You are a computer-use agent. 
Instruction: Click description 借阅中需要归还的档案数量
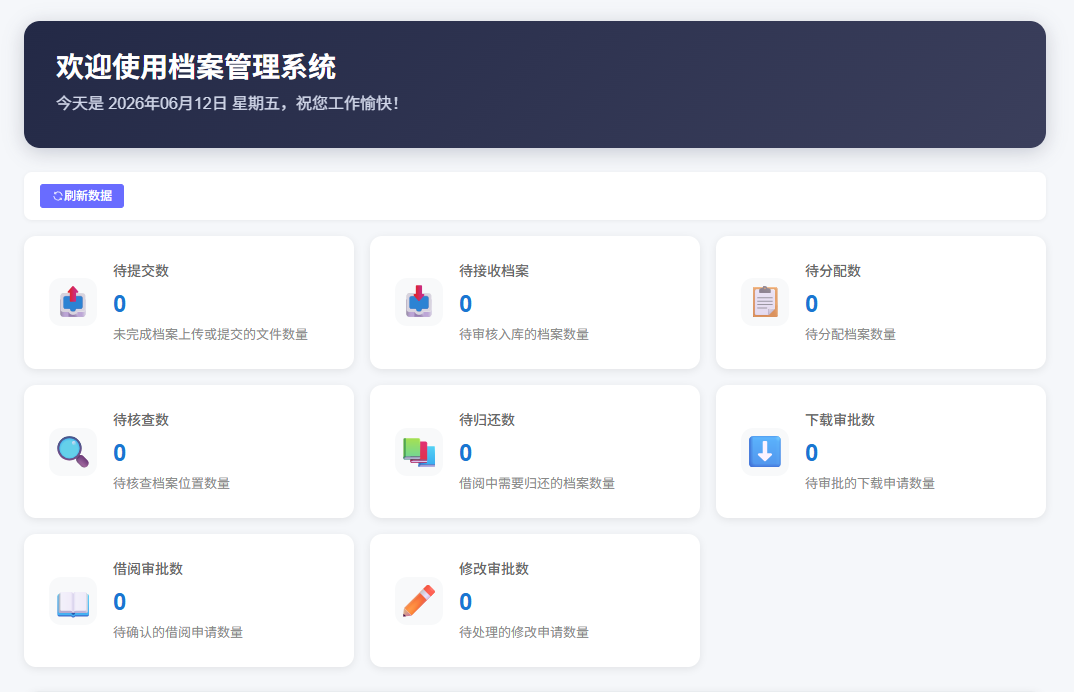[537, 484]
